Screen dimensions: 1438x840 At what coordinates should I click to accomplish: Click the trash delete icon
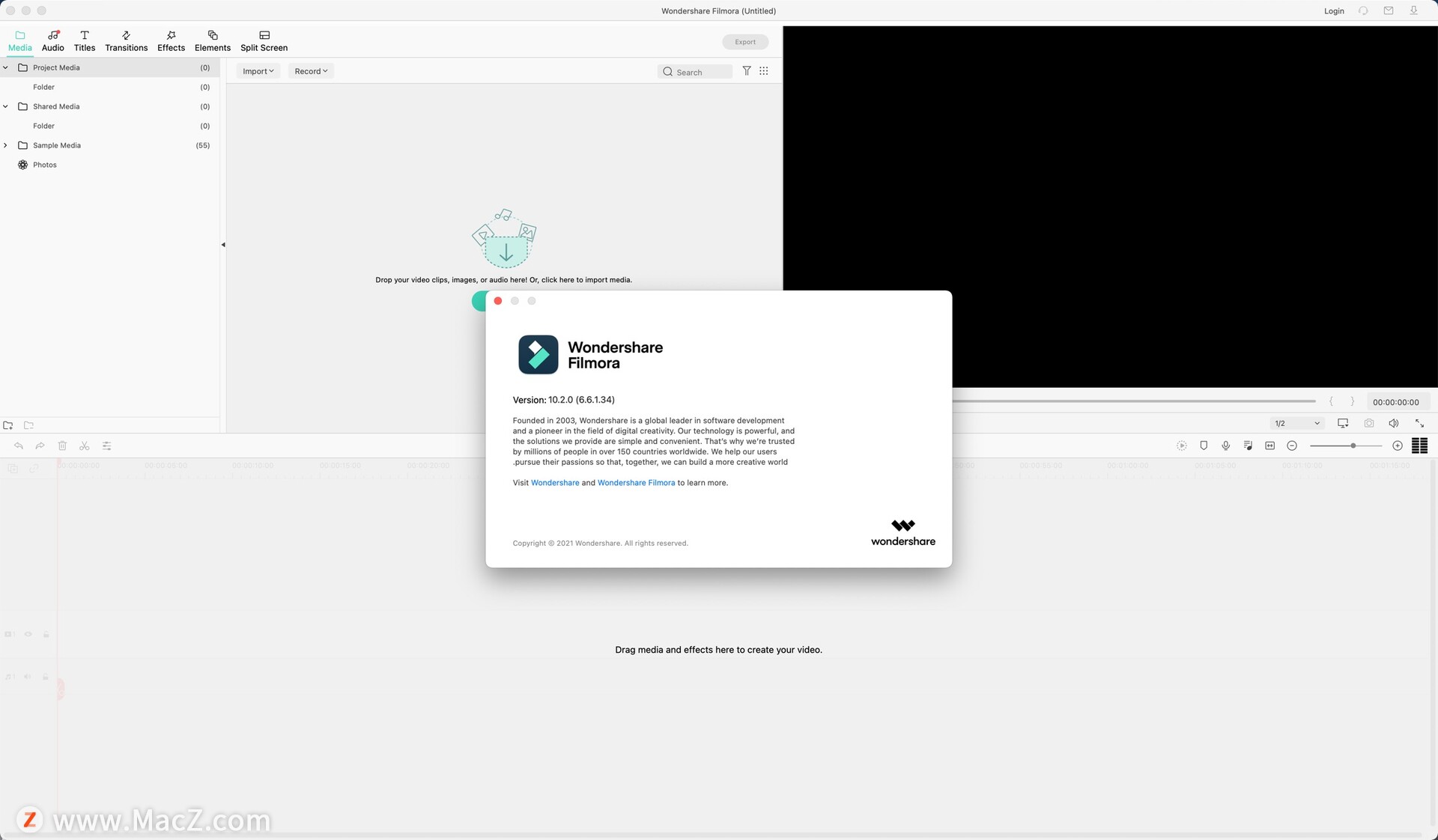(63, 446)
